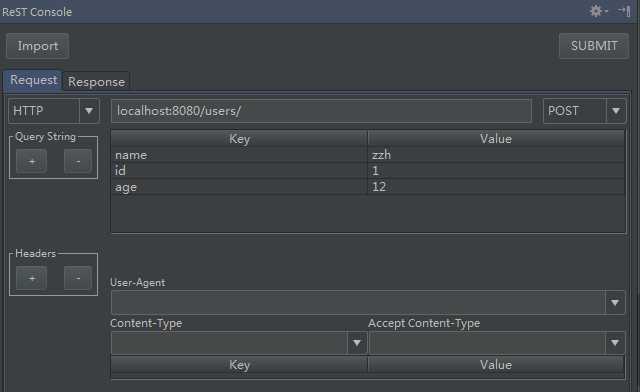Viewport: 640px width, 392px height.
Task: Expand the Content-Type dropdown arrow
Action: point(357,343)
